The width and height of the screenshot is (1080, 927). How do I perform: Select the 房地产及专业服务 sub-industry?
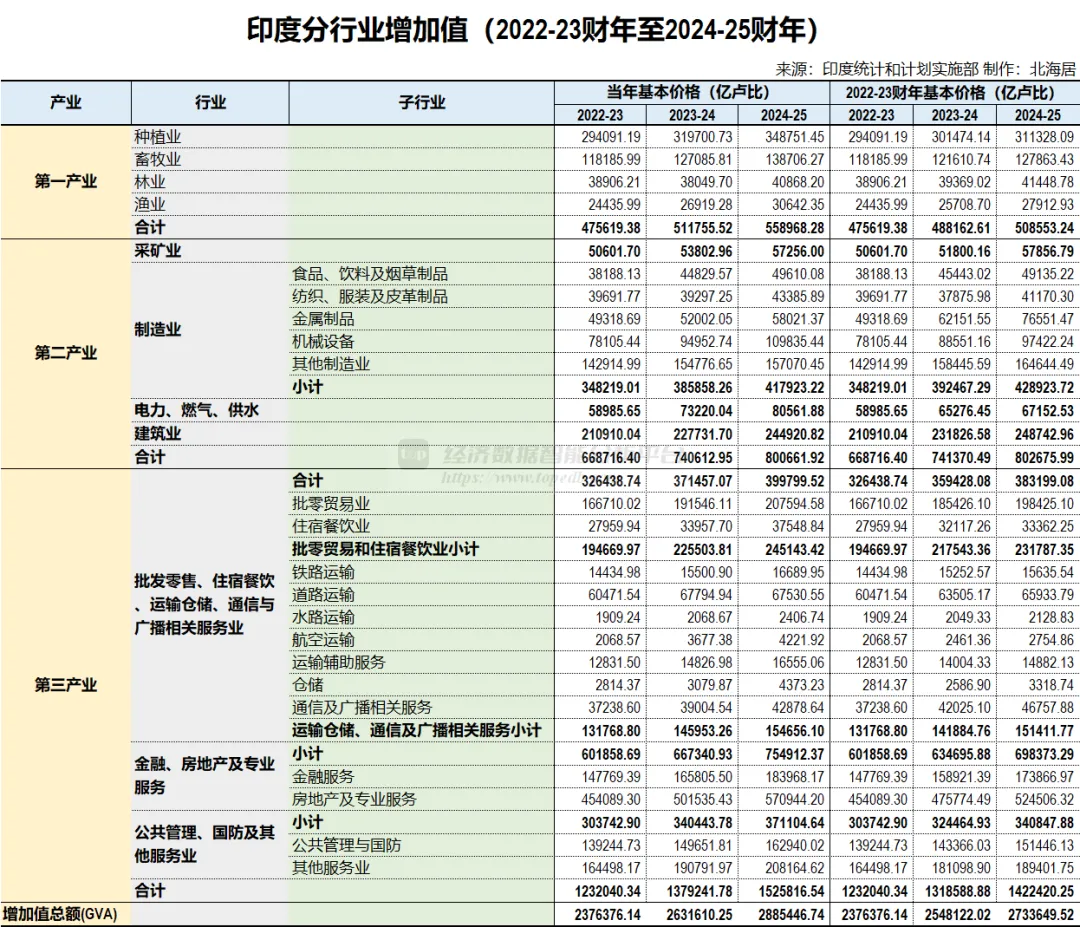[355, 800]
